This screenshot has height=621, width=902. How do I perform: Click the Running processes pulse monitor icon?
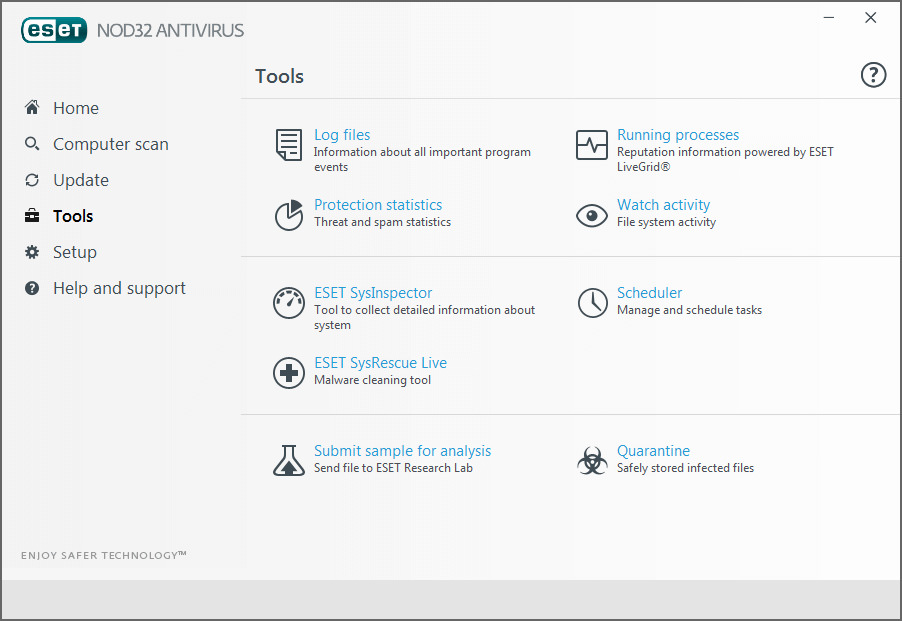click(x=591, y=144)
